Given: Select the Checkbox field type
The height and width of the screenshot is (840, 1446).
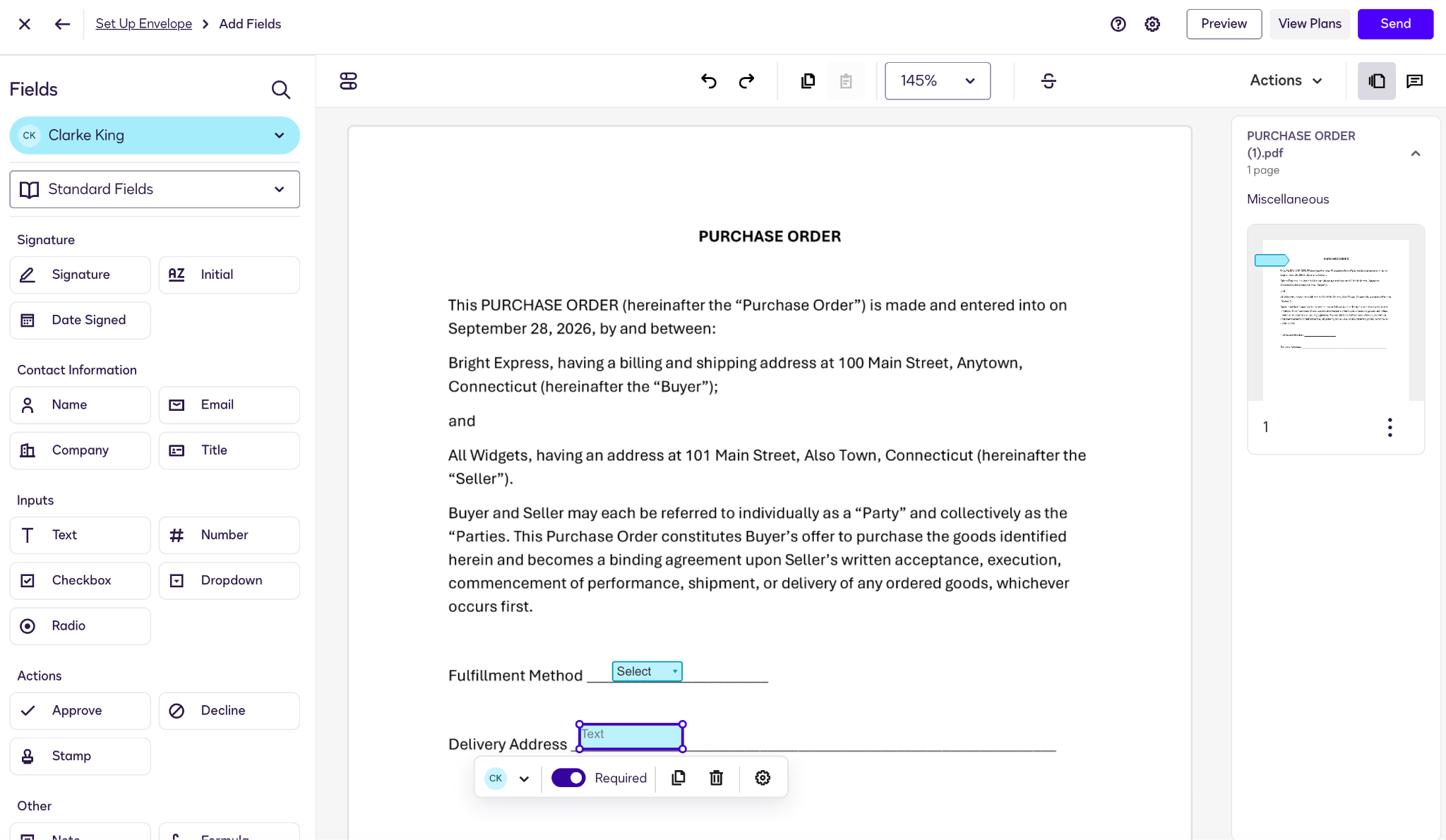Looking at the screenshot, I should [x=80, y=580].
